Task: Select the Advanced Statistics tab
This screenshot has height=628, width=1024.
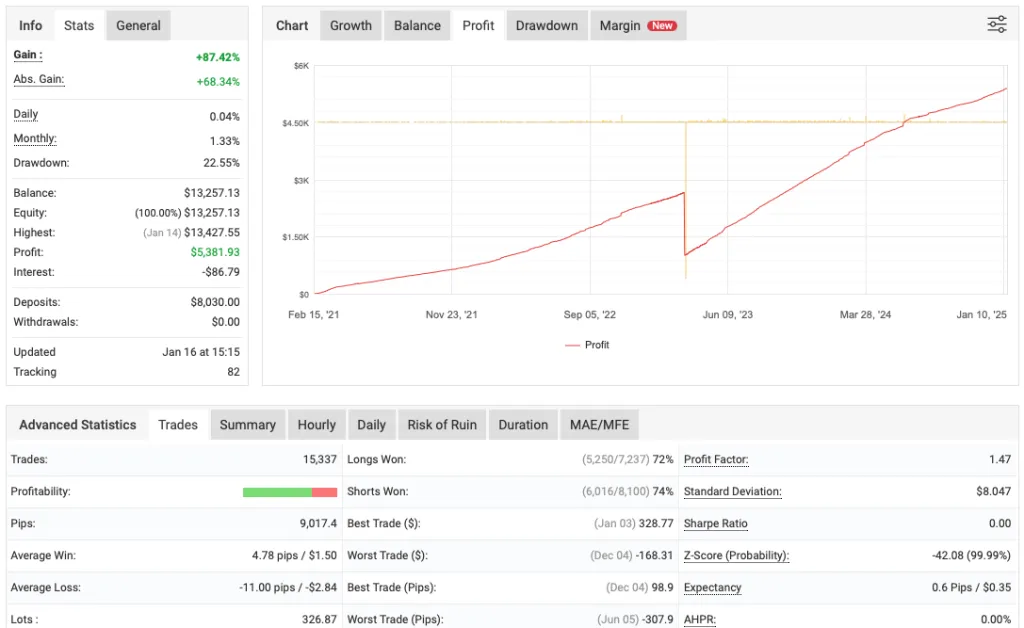Action: click(x=77, y=424)
